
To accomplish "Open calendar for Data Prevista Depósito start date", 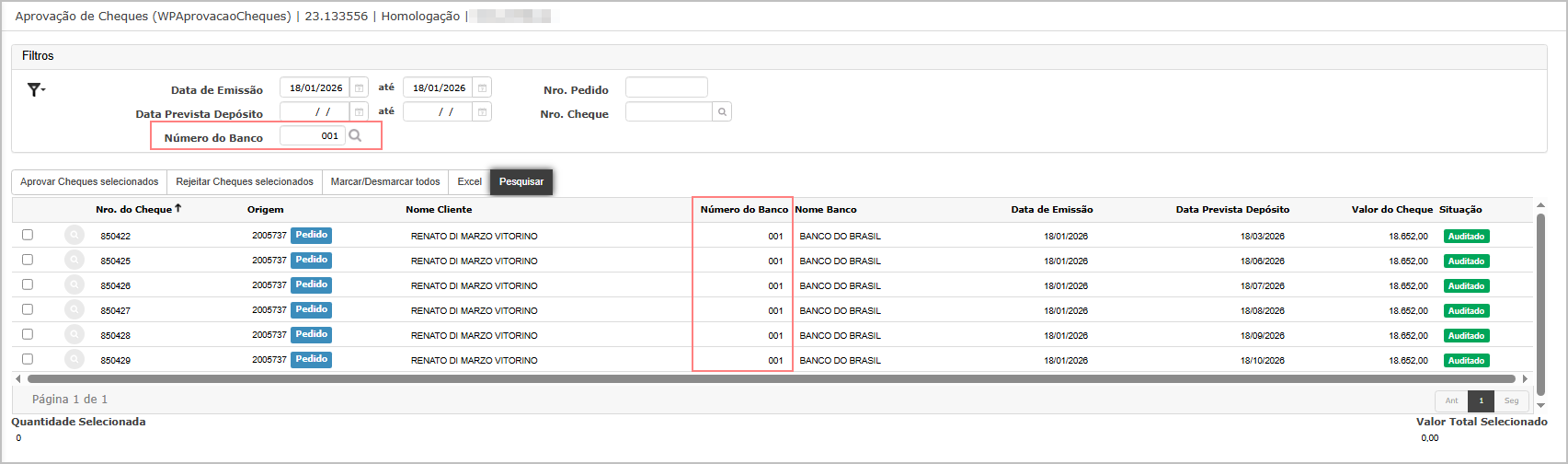I will 360,112.
